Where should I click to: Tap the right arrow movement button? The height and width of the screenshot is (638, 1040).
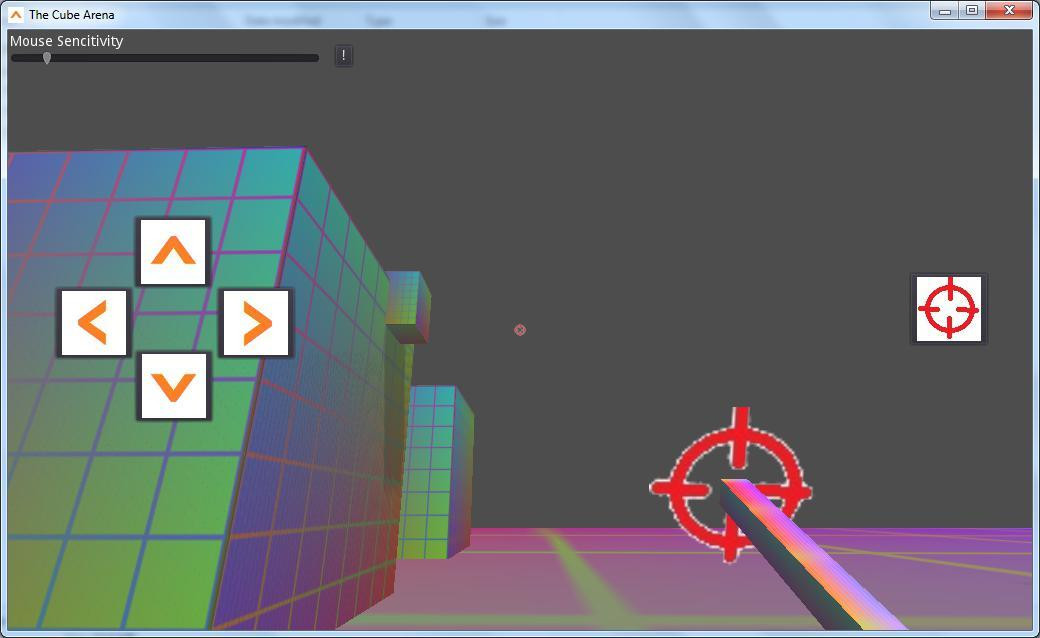coord(256,322)
